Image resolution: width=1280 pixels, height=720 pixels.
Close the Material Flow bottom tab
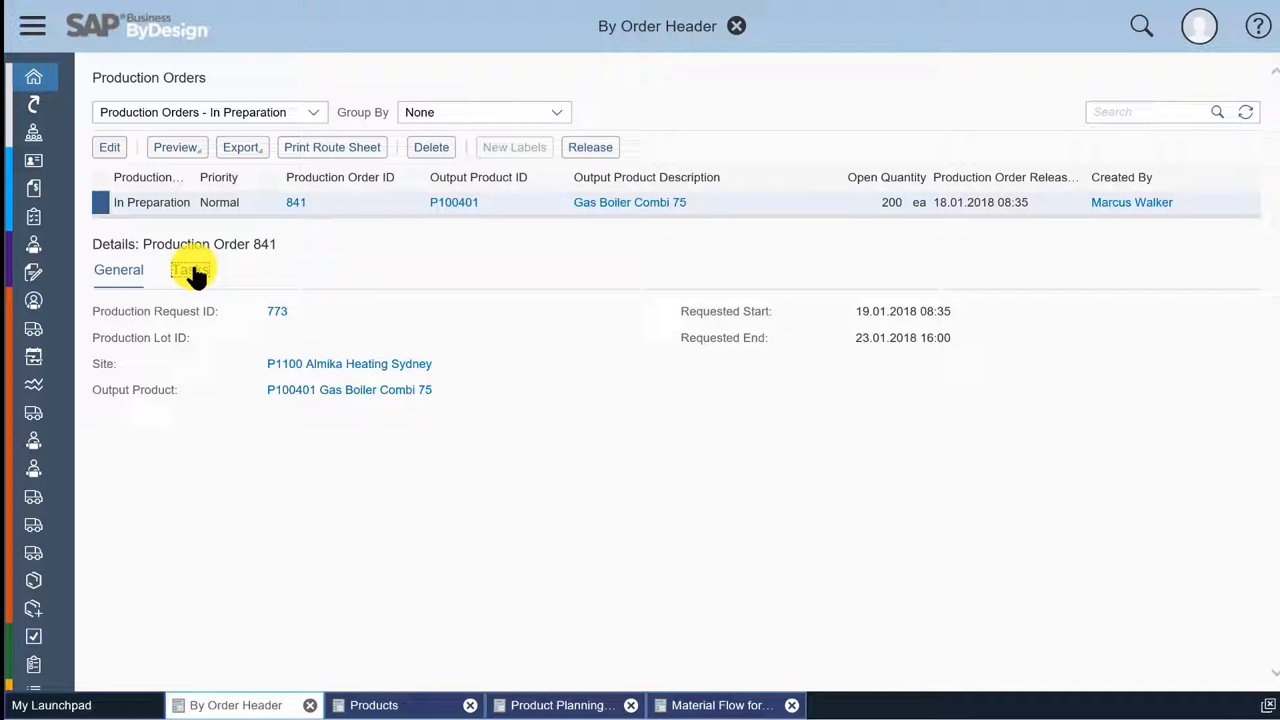tap(792, 705)
